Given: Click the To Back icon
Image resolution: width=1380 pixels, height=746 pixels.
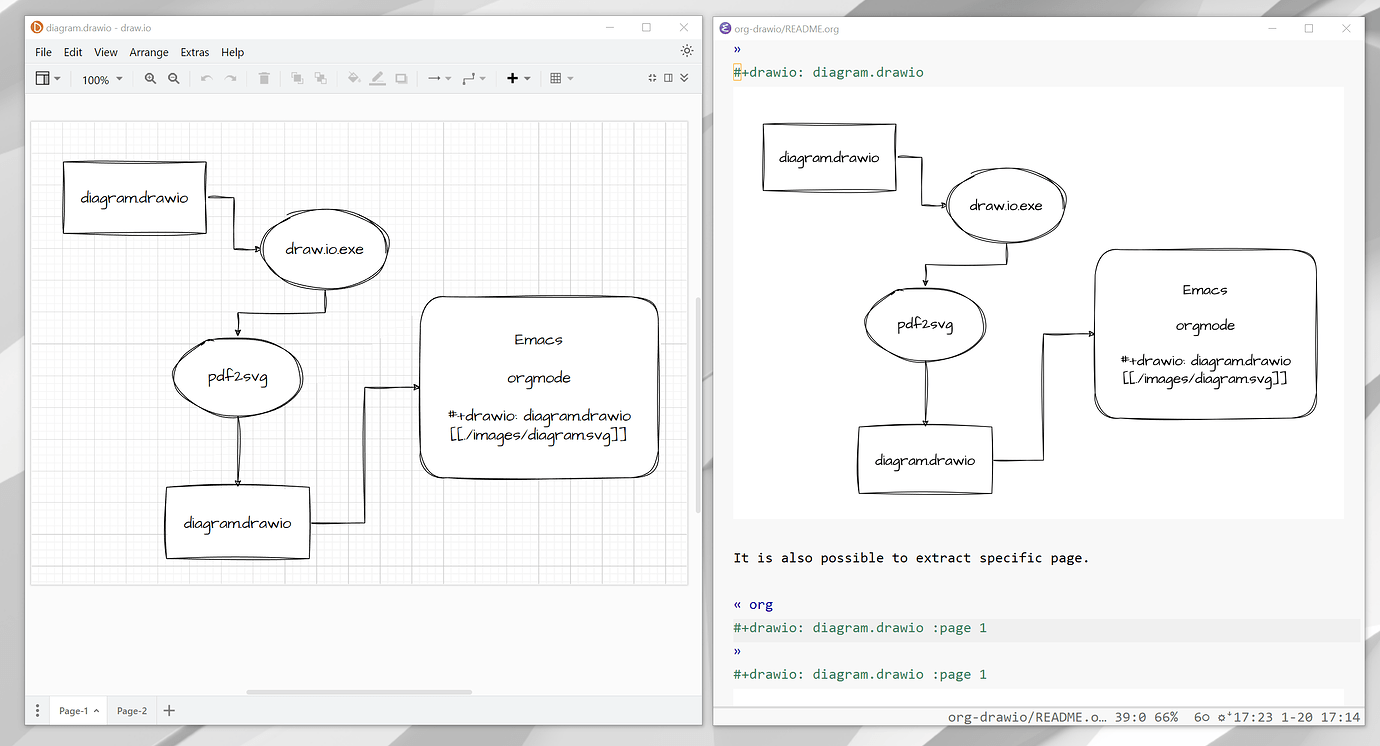Looking at the screenshot, I should pos(322,78).
